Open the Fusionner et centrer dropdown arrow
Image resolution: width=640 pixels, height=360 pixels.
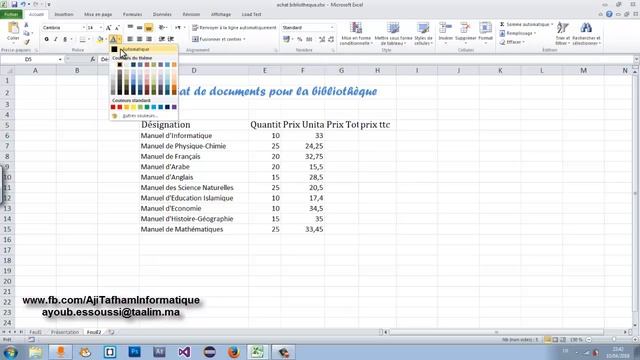[x=244, y=39]
